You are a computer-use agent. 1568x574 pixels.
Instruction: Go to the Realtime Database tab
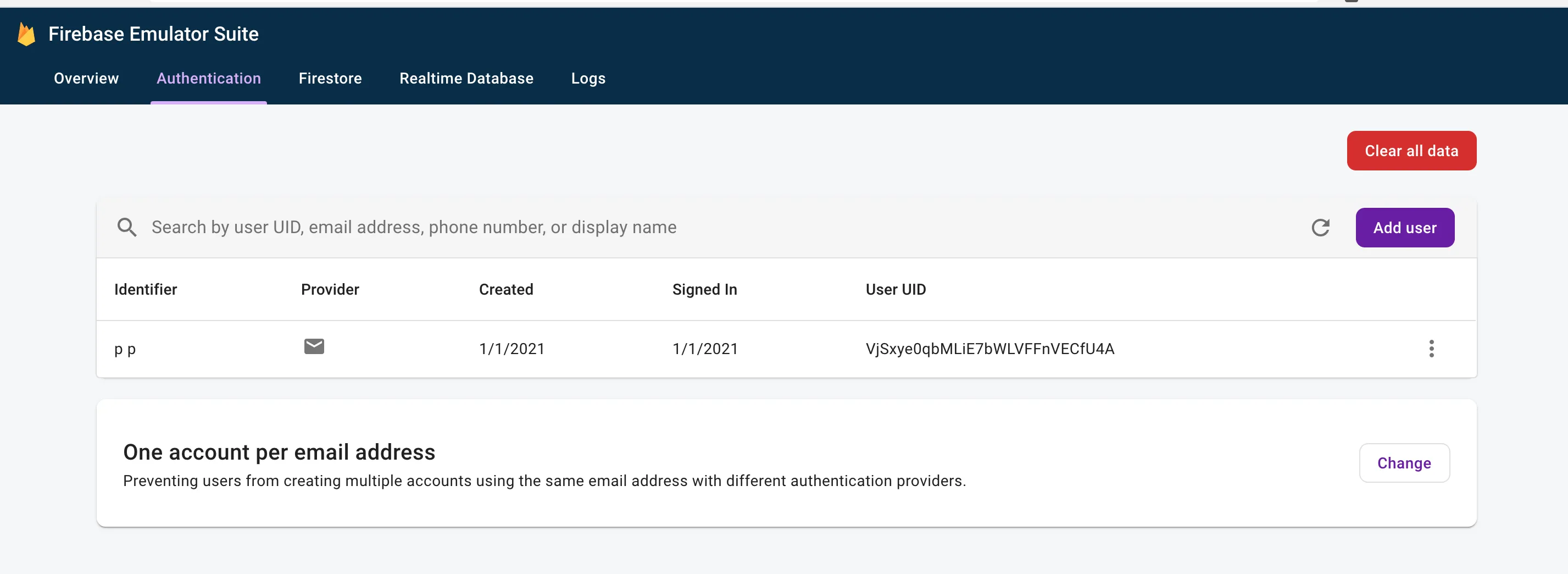click(x=466, y=79)
